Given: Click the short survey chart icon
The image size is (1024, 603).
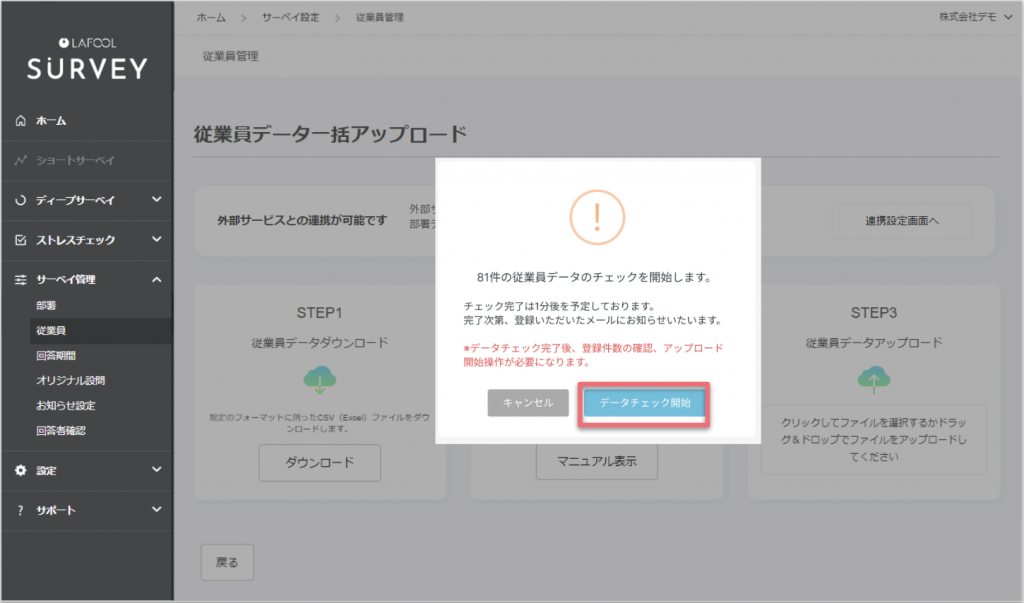Looking at the screenshot, I should tap(21, 160).
